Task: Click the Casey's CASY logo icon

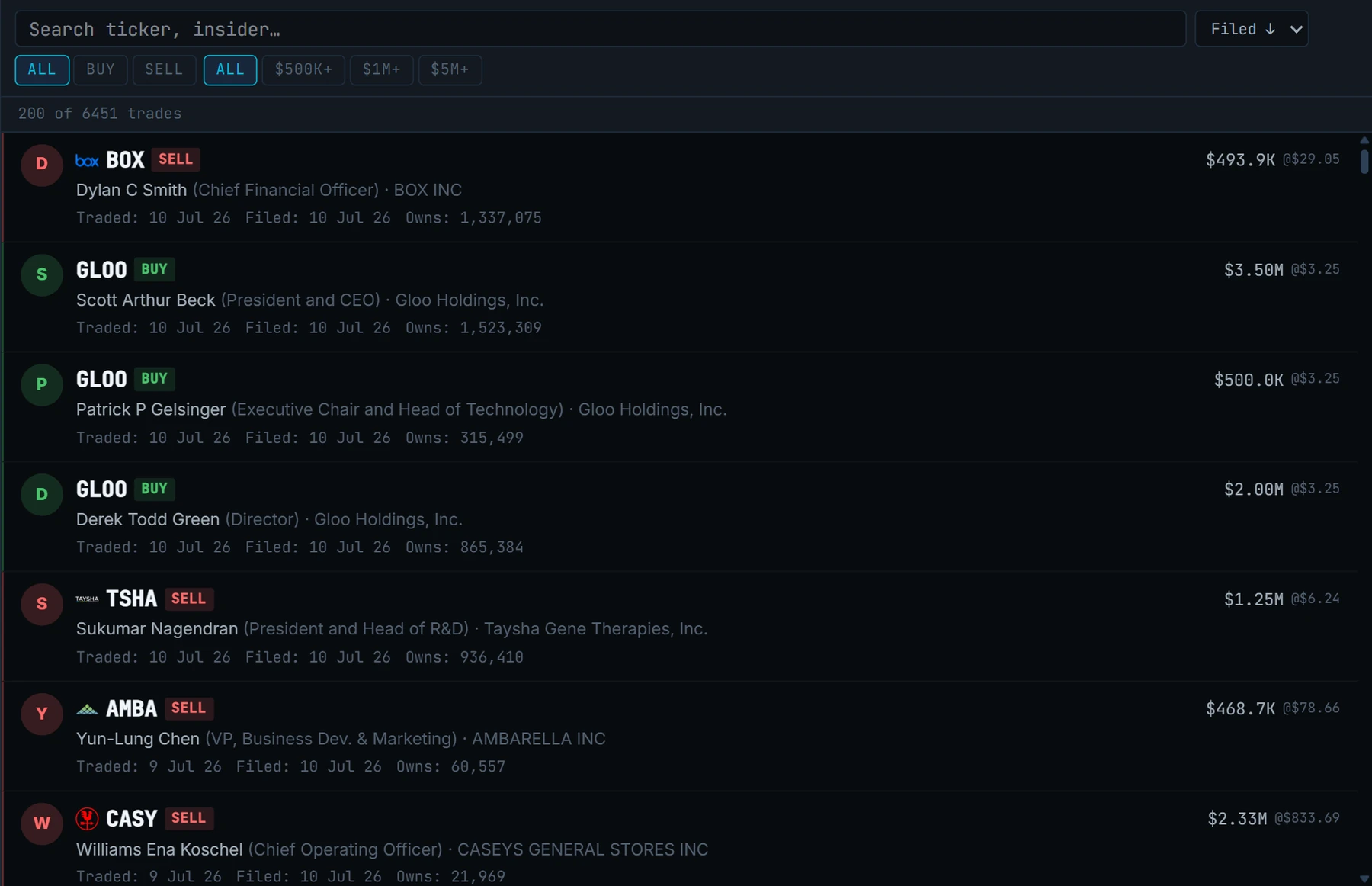Action: tap(87, 819)
